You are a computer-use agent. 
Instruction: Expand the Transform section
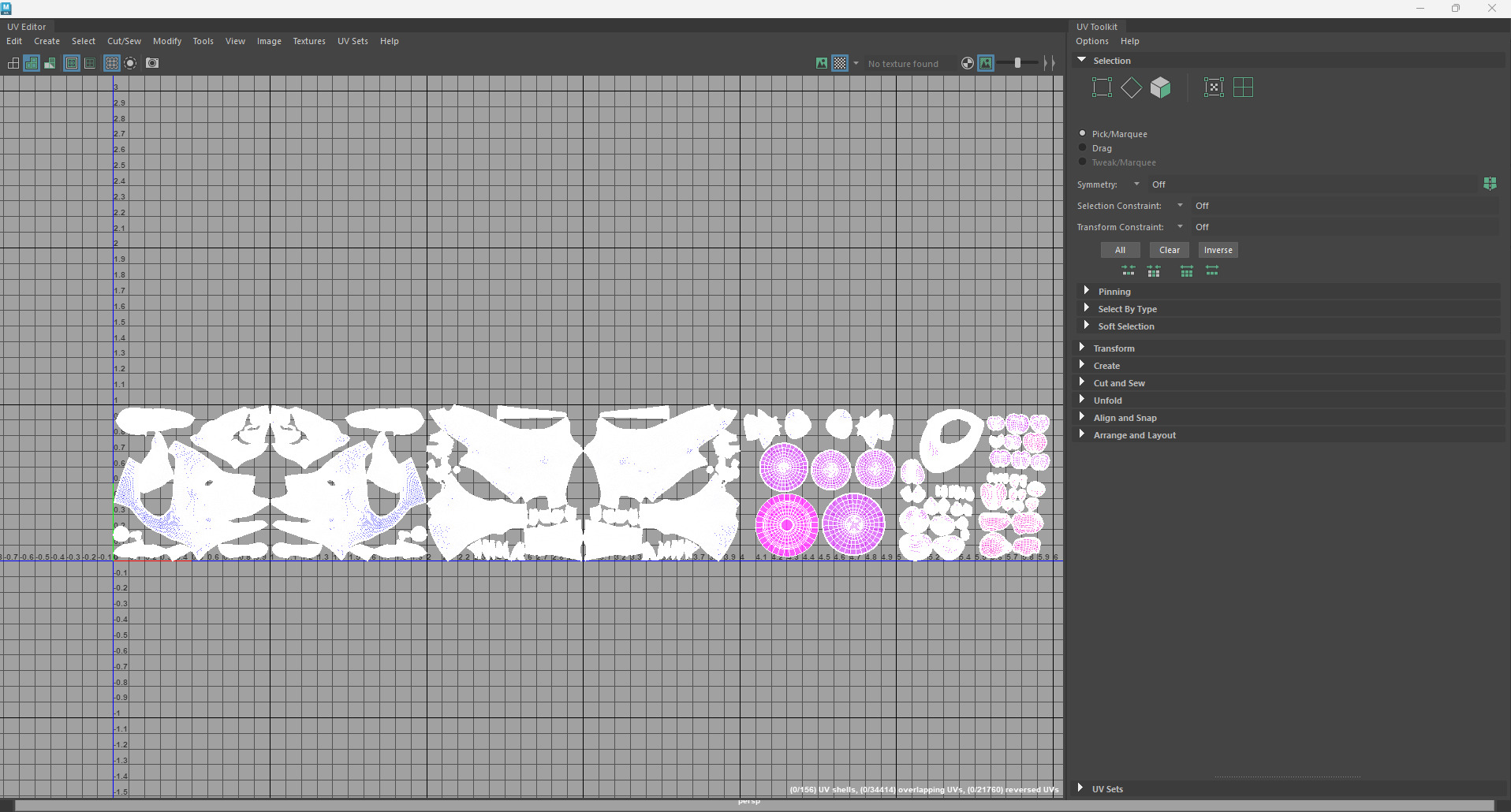click(x=1289, y=348)
